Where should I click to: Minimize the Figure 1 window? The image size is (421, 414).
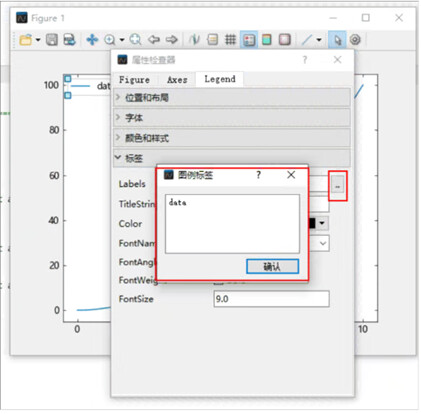point(333,18)
